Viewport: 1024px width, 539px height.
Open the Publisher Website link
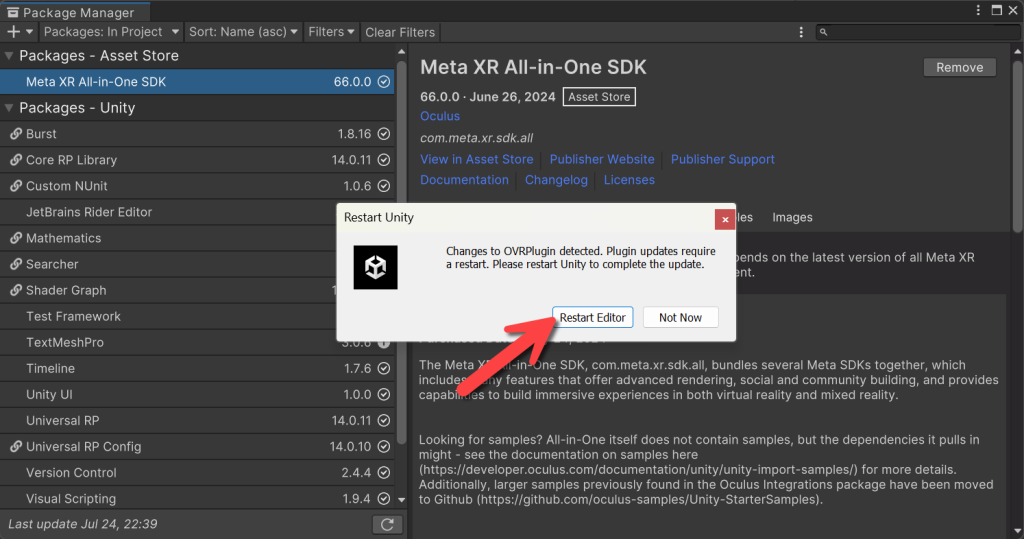(x=601, y=159)
